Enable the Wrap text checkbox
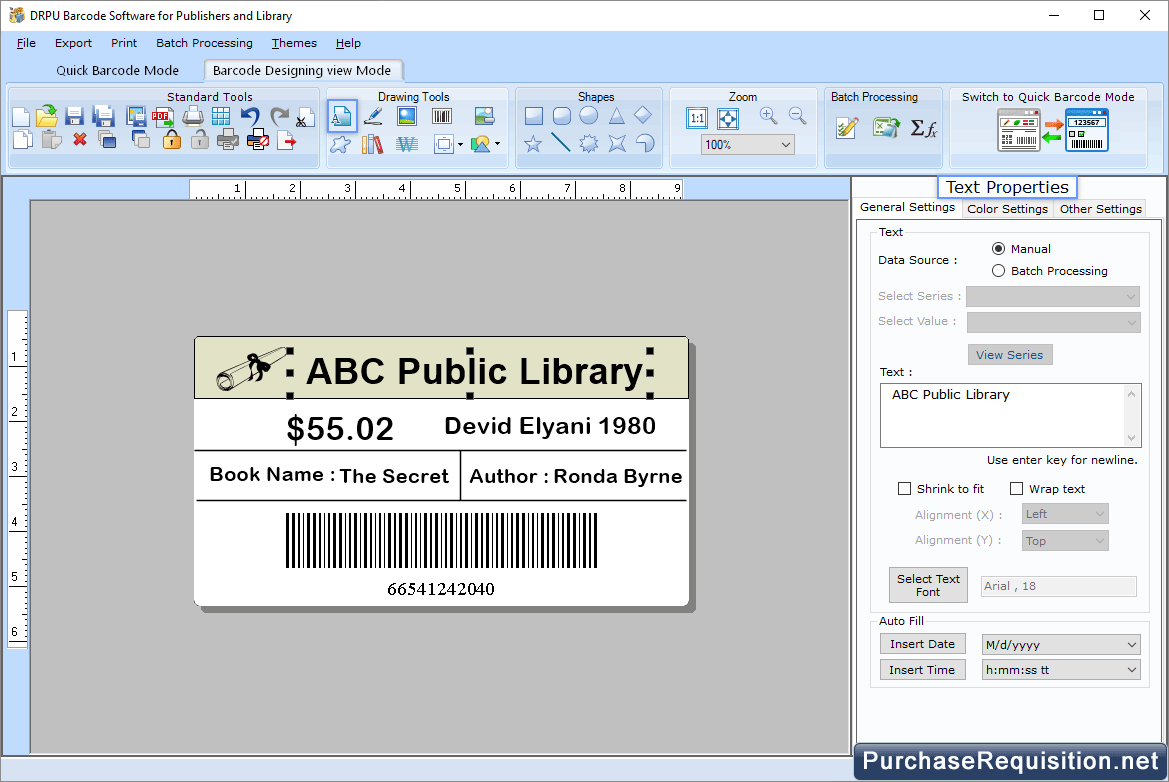Viewport: 1169px width, 782px height. (x=1017, y=488)
